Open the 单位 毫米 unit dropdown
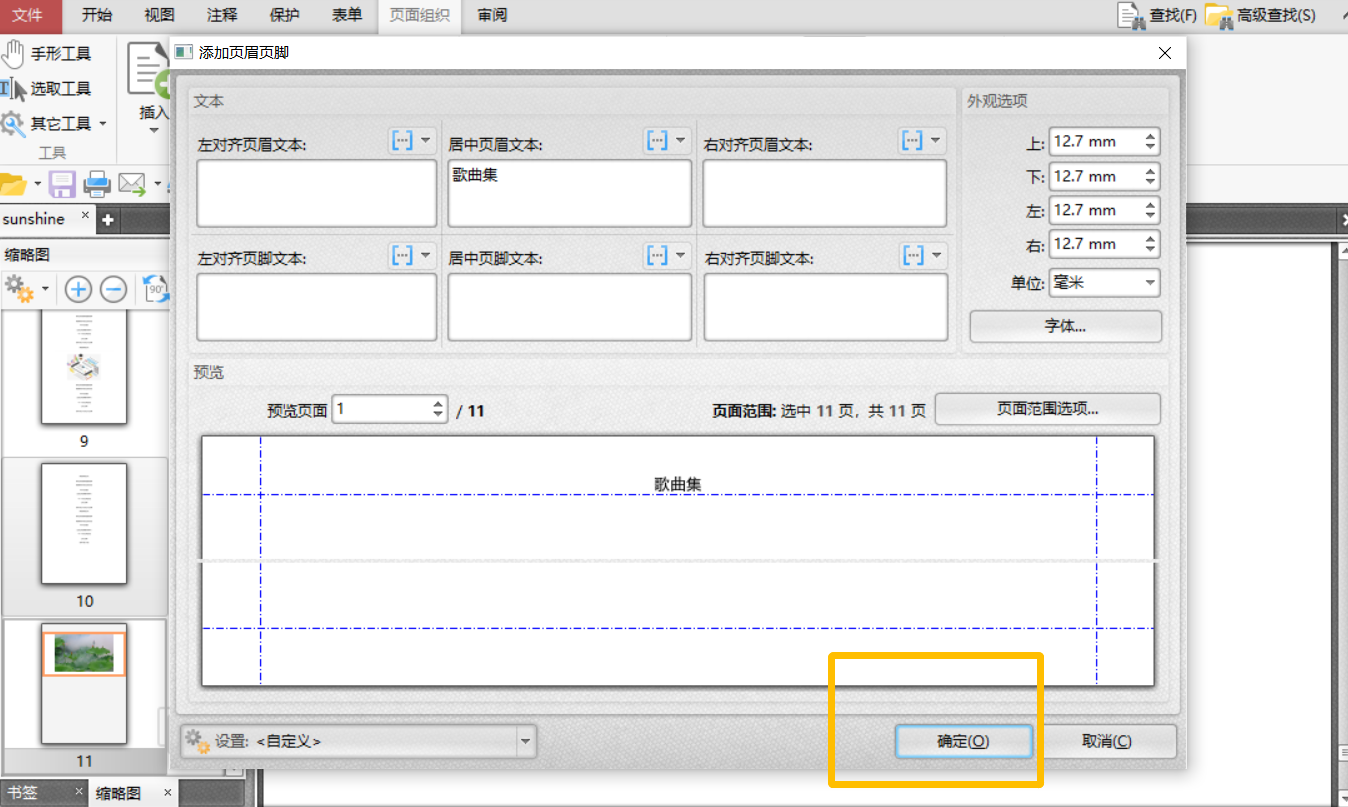The image size is (1348, 807). click(1104, 283)
